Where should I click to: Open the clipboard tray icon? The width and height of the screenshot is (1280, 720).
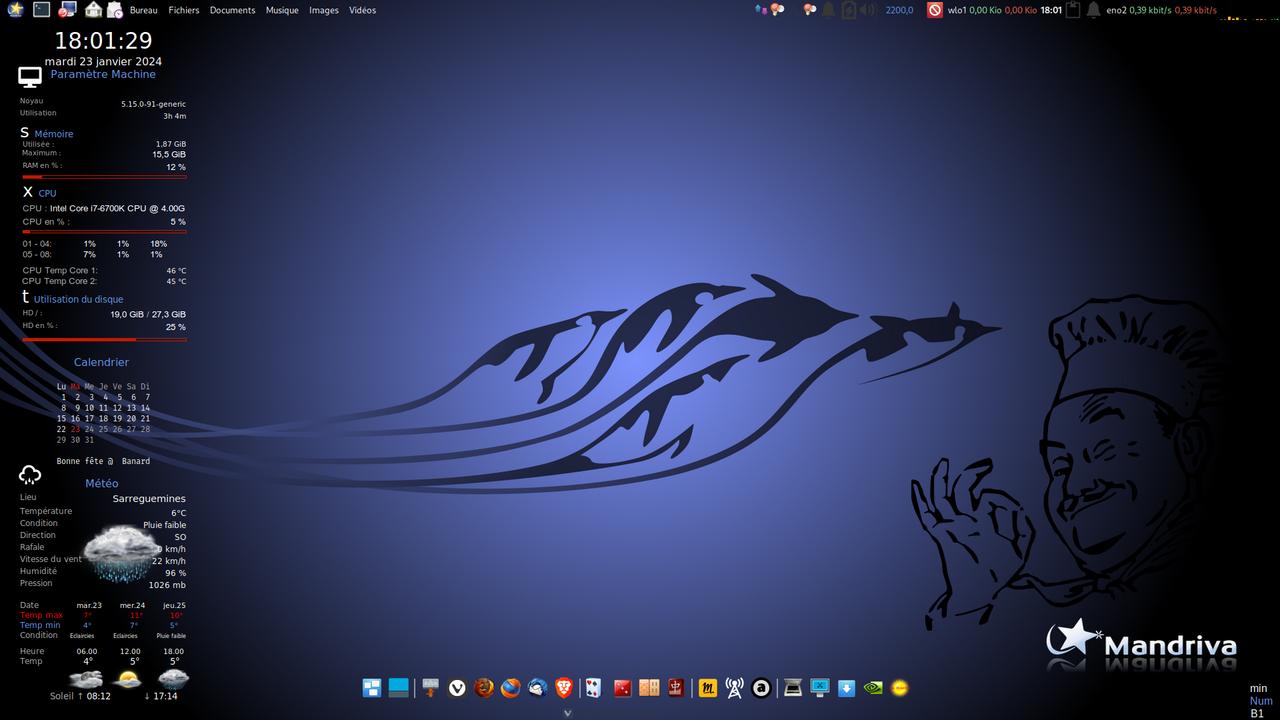pos(1073,10)
